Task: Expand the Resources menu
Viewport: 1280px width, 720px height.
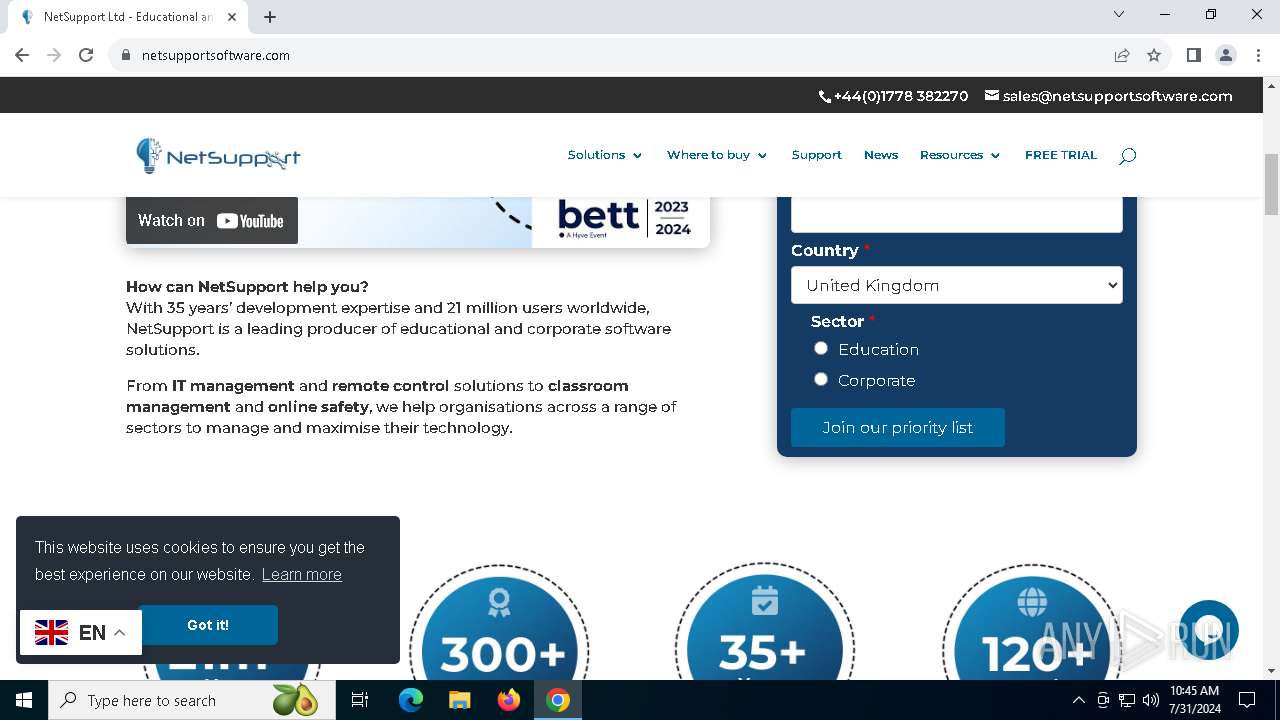Action: coord(960,155)
